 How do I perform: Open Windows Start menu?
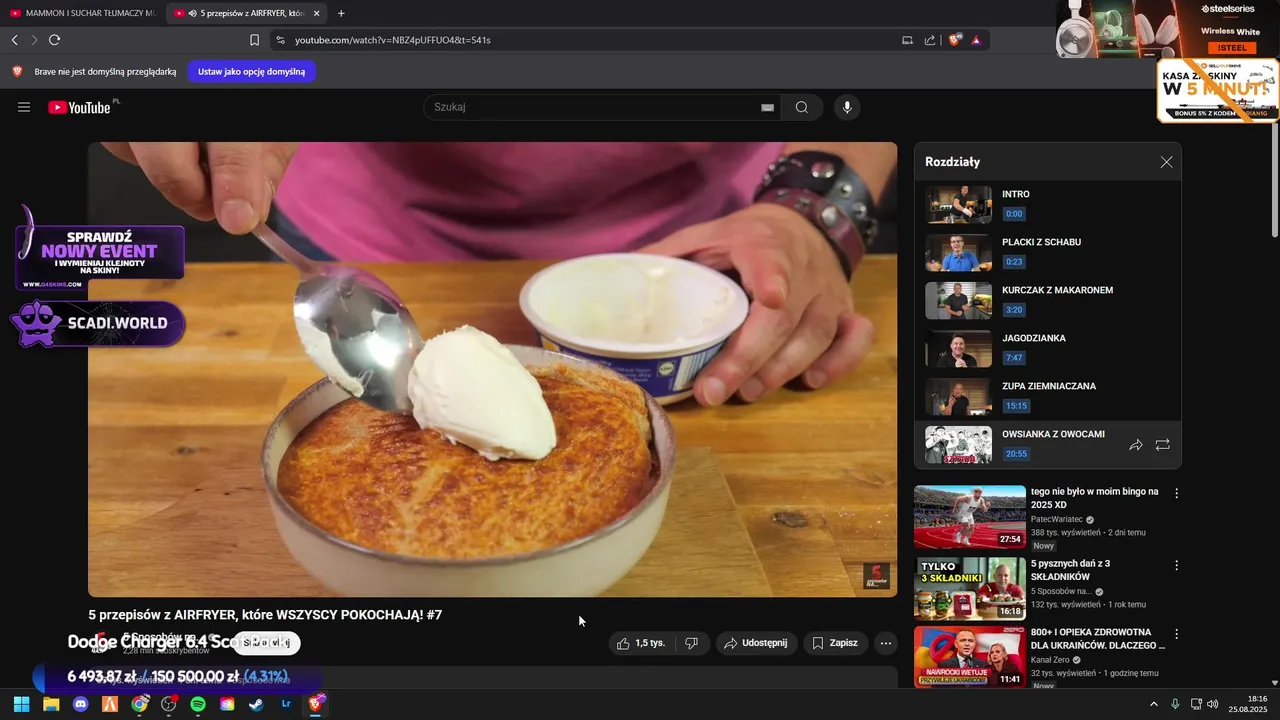[21, 704]
